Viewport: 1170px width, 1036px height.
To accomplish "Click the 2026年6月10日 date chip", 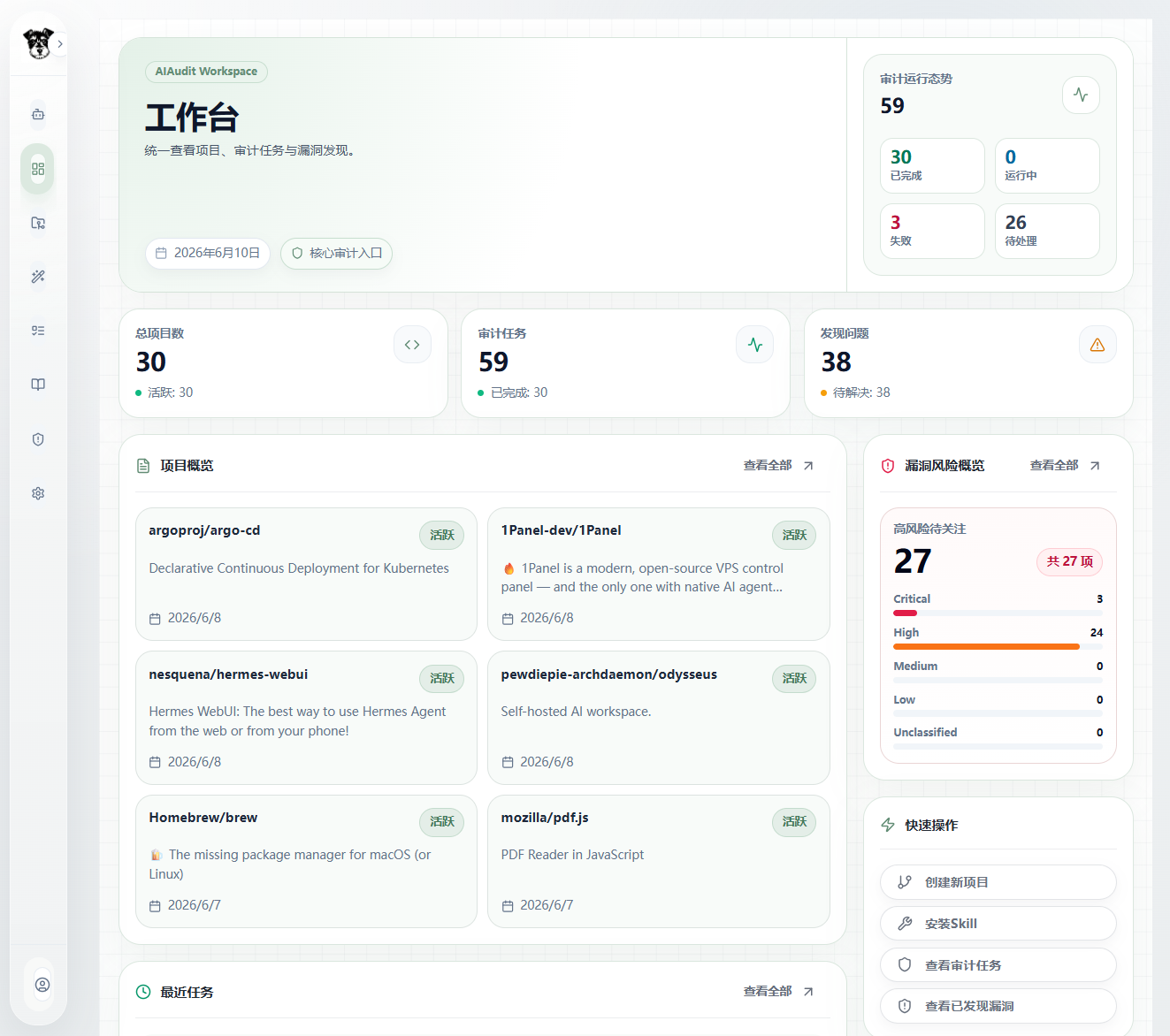I will tap(208, 253).
